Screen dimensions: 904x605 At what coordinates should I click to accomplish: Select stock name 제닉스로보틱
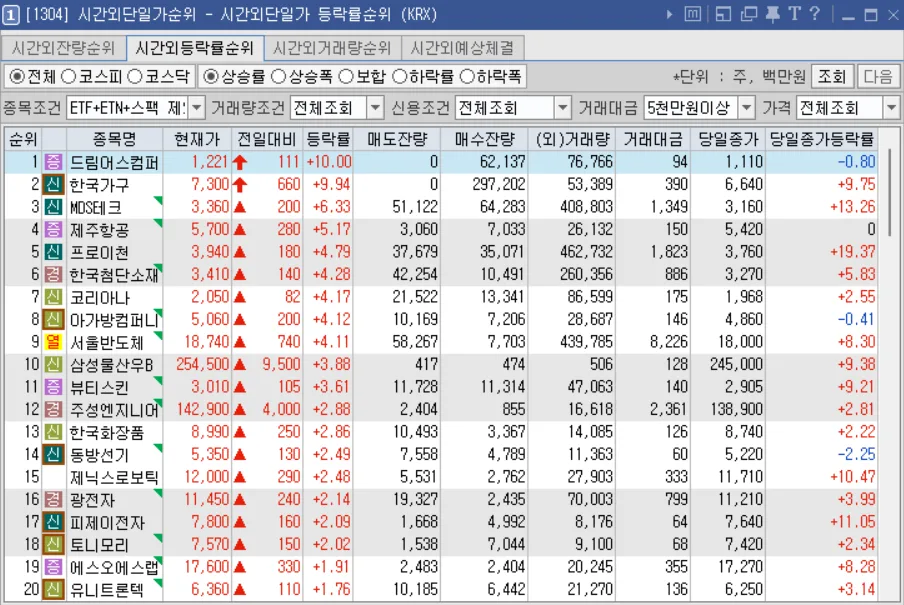click(114, 478)
